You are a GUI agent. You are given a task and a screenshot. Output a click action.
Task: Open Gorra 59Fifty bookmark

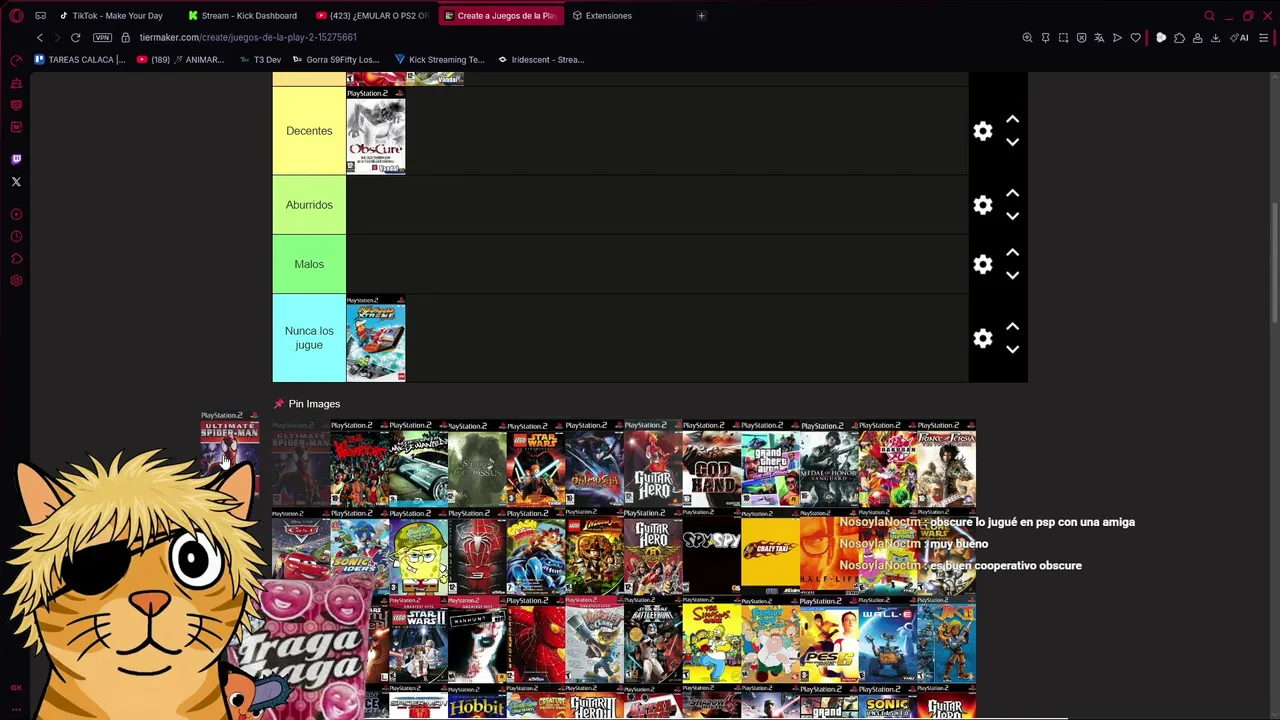[336, 60]
